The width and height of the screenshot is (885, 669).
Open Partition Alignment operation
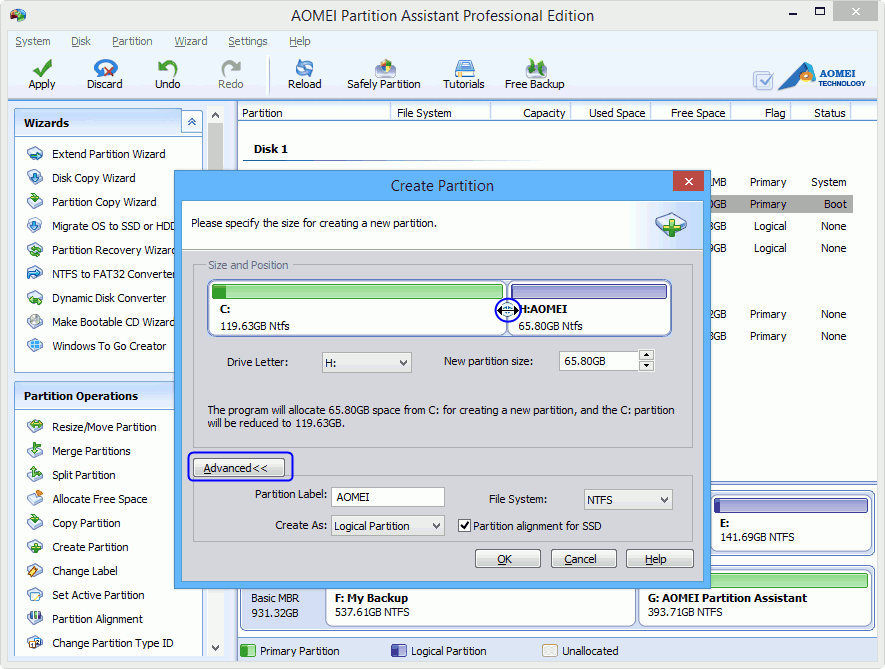pos(85,619)
